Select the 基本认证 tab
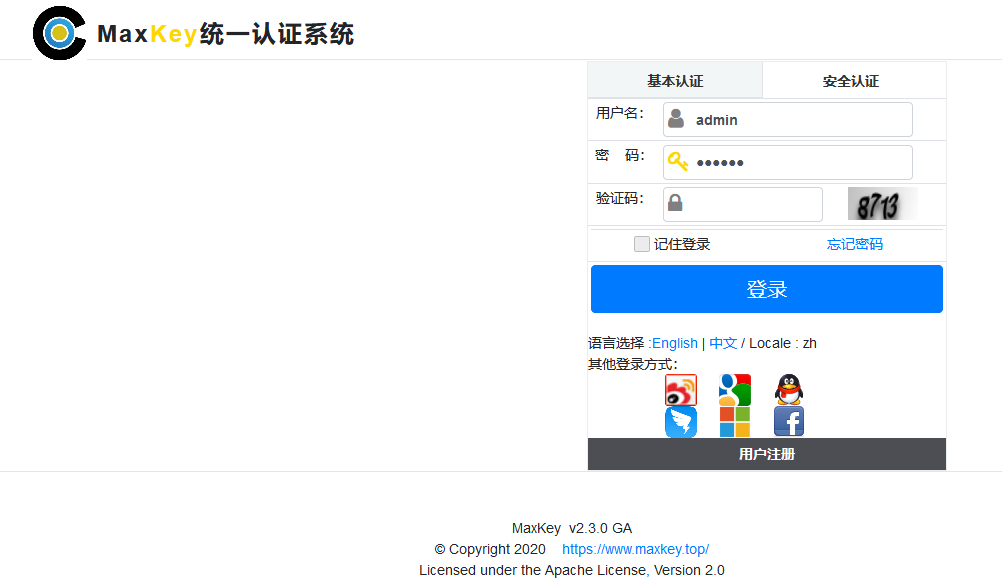Screen dimensions: 1002x587 coord(674,80)
